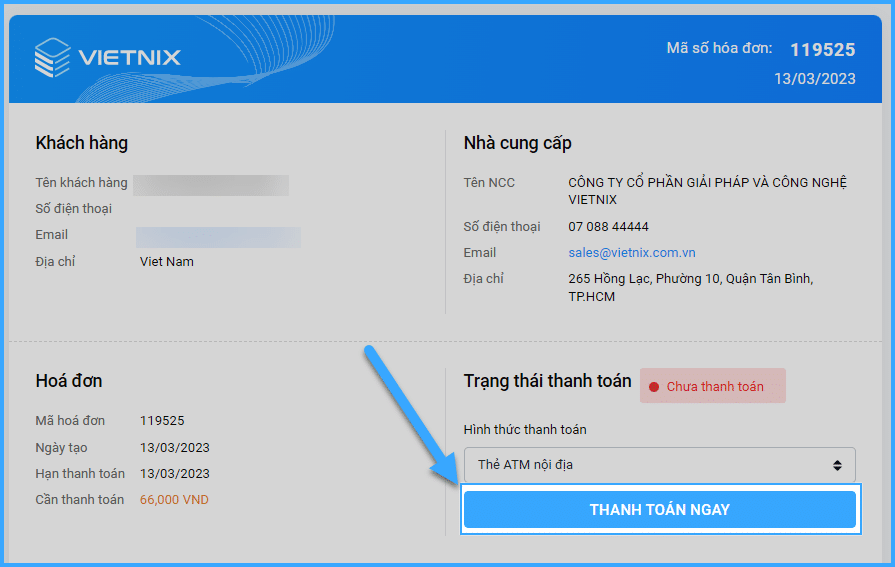Viewport: 895px width, 567px height.
Task: Click the Ngày tạo value 13/03/2023
Action: [175, 448]
